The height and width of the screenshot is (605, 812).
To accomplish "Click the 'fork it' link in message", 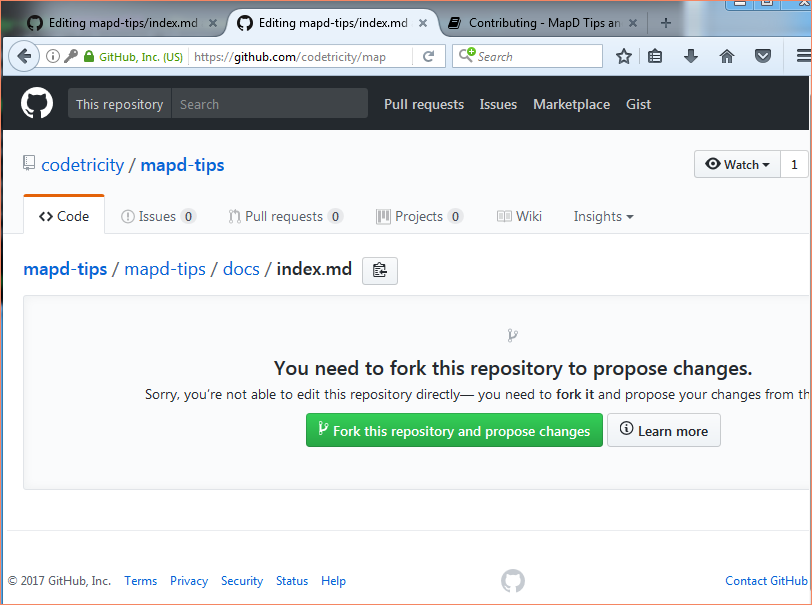I will (x=575, y=394).
